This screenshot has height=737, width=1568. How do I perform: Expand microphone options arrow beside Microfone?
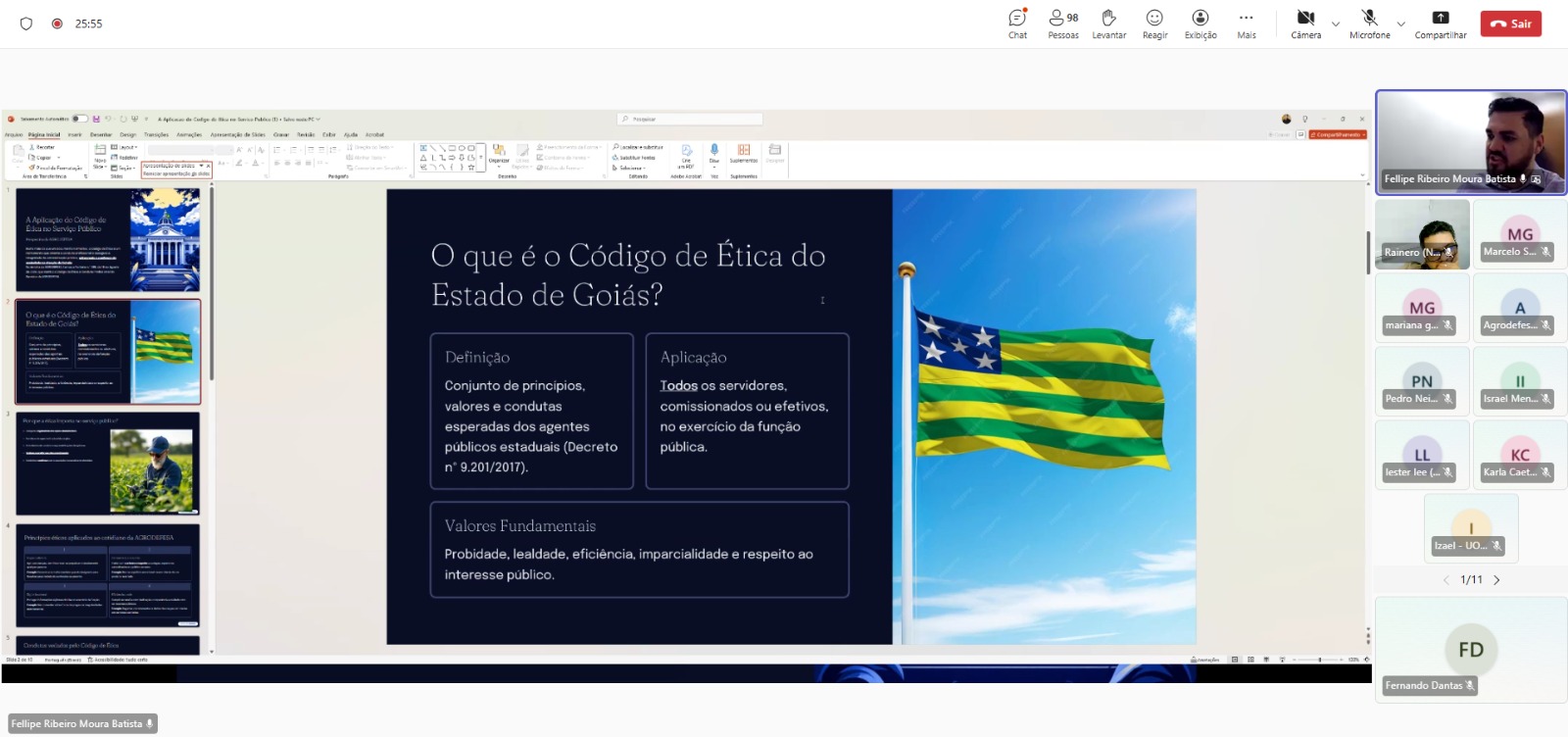(x=1400, y=25)
